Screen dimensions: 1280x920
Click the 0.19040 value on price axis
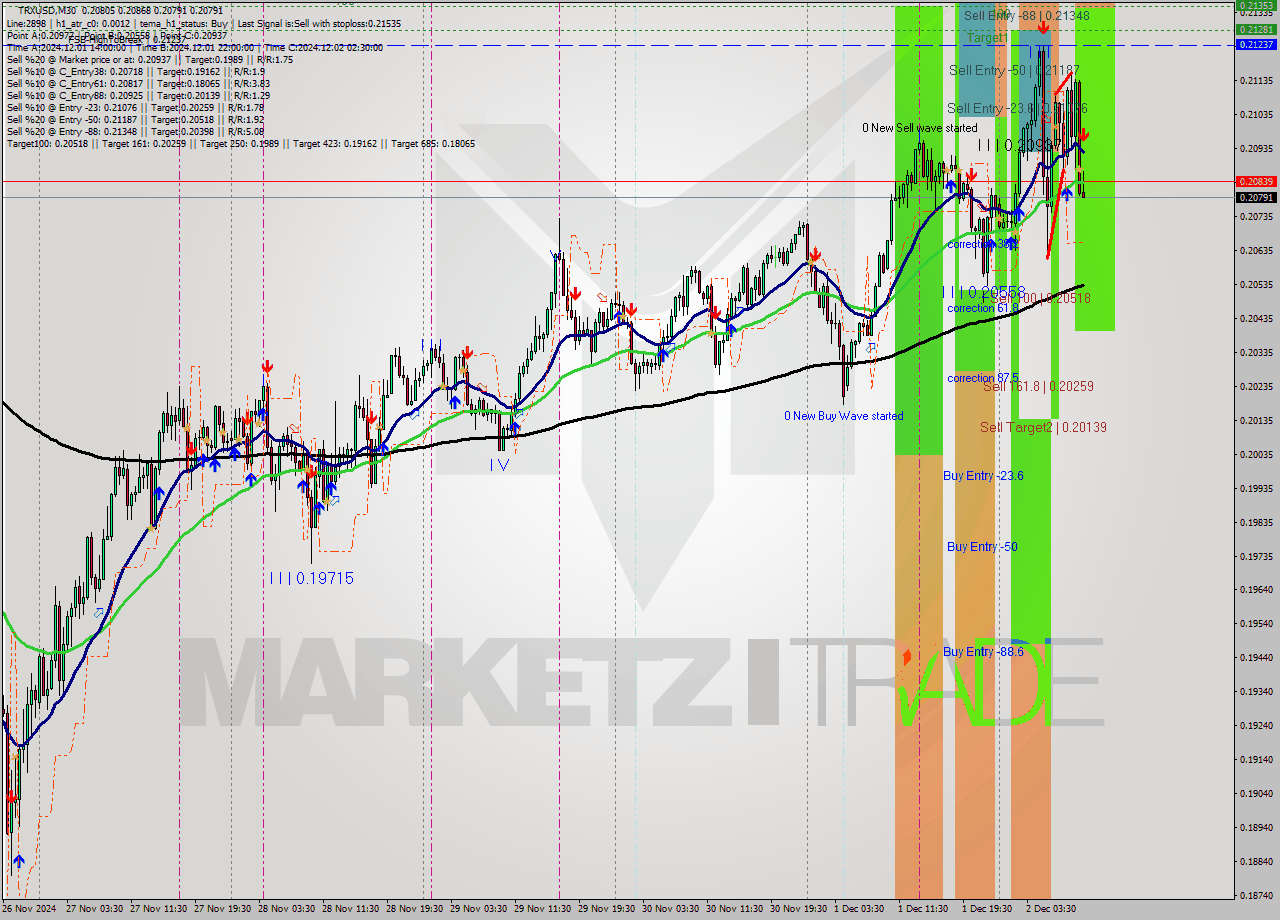tap(1257, 793)
